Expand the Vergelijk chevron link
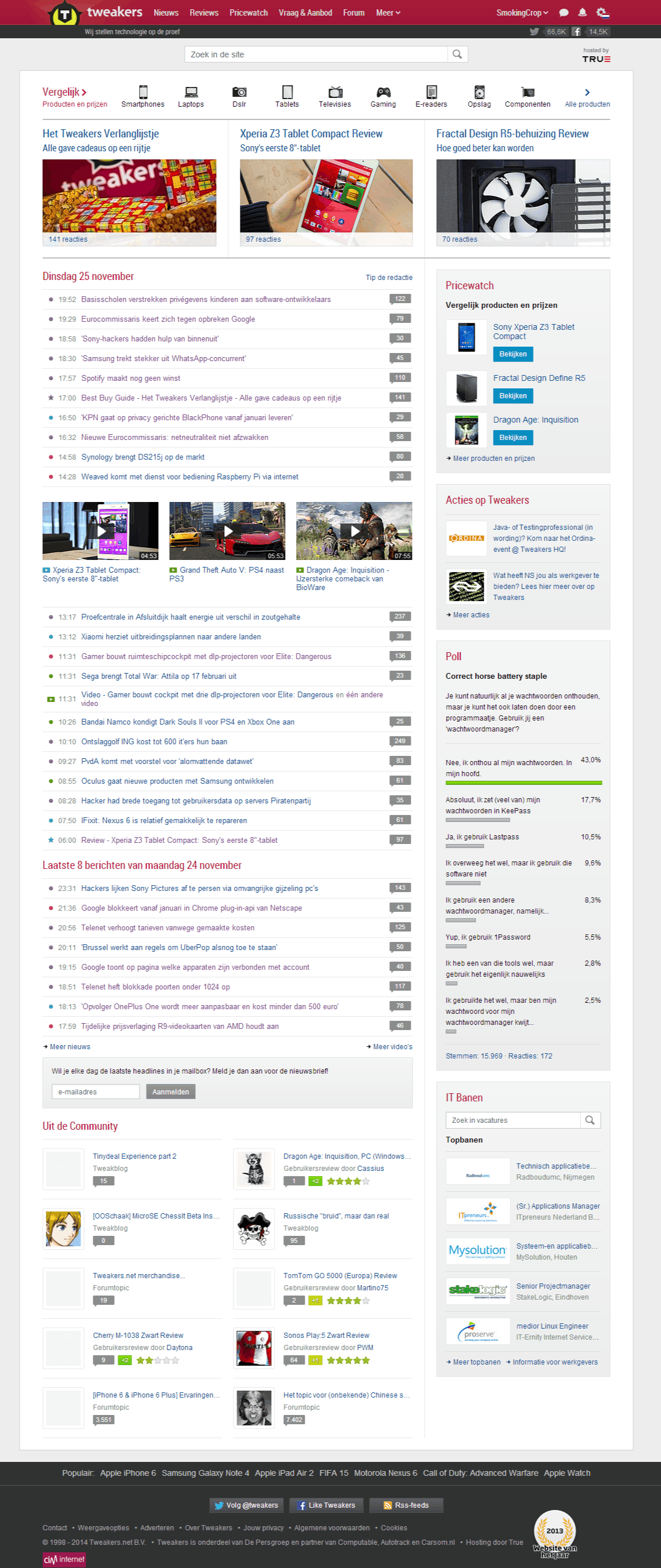 pos(64,92)
